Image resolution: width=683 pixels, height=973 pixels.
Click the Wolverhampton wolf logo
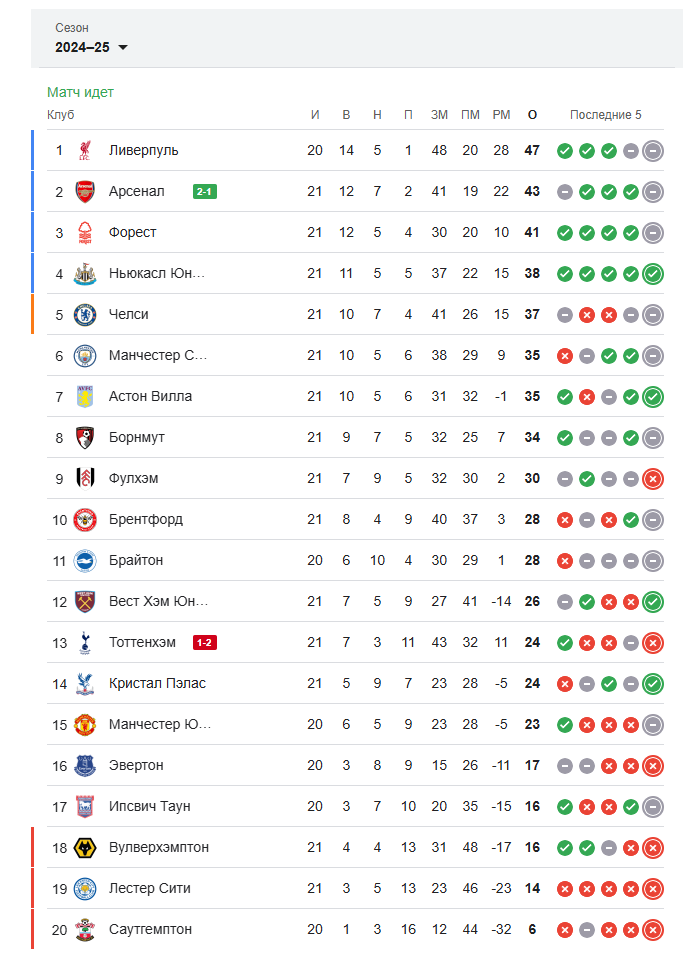pos(85,848)
